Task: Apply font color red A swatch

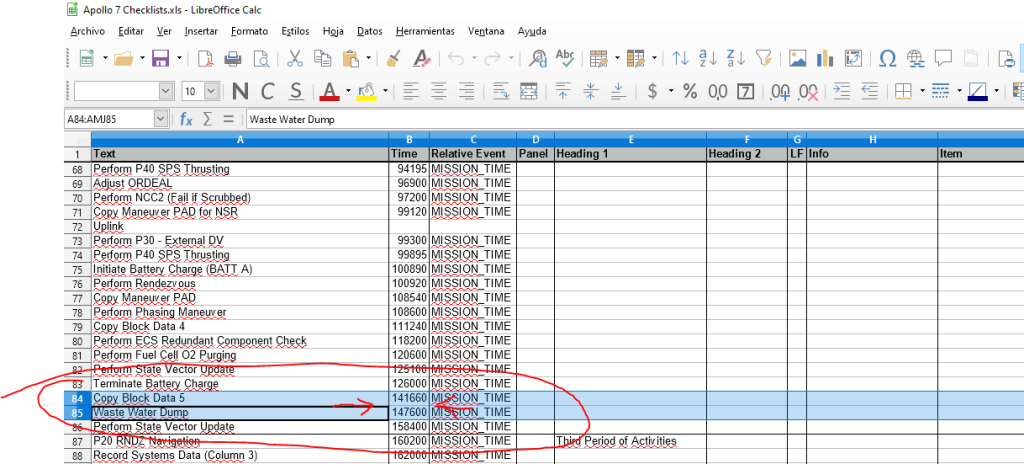Action: tap(329, 91)
